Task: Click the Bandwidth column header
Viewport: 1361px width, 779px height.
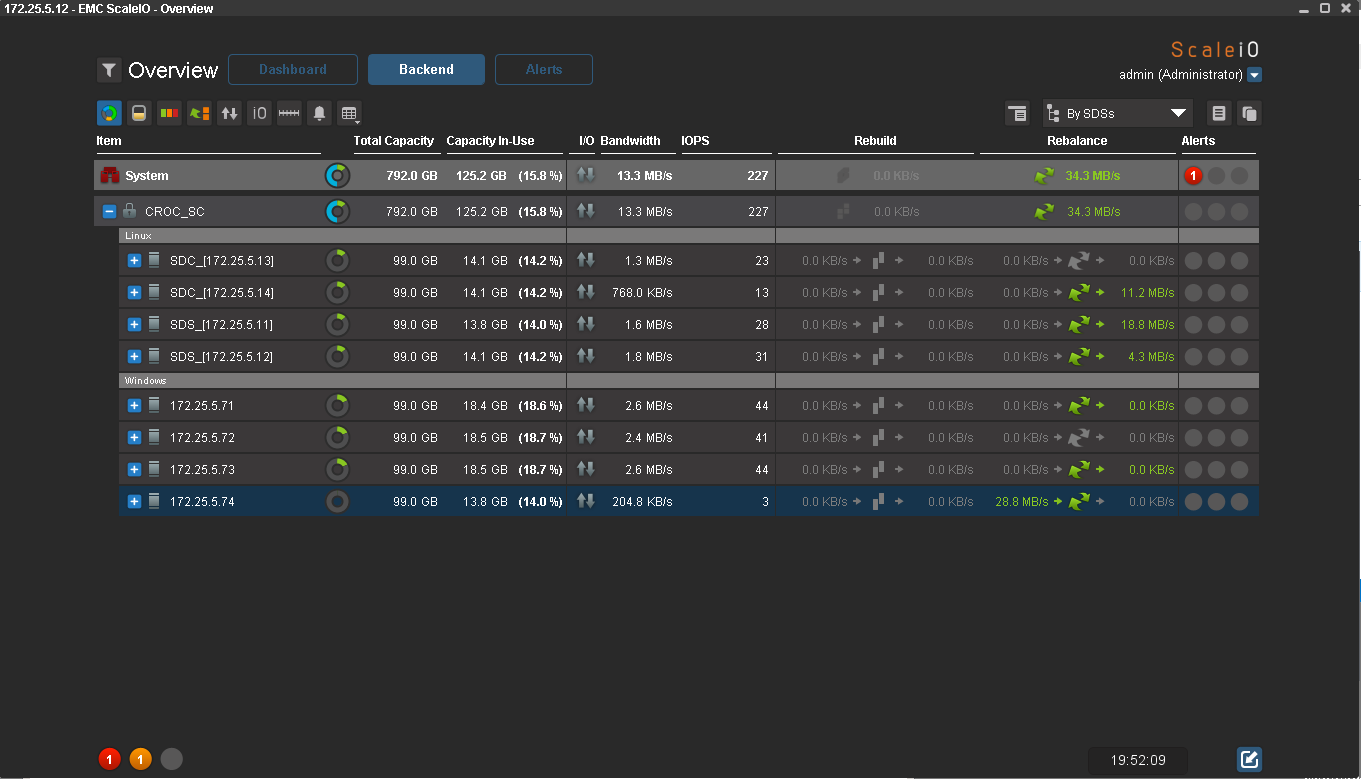Action: [630, 141]
